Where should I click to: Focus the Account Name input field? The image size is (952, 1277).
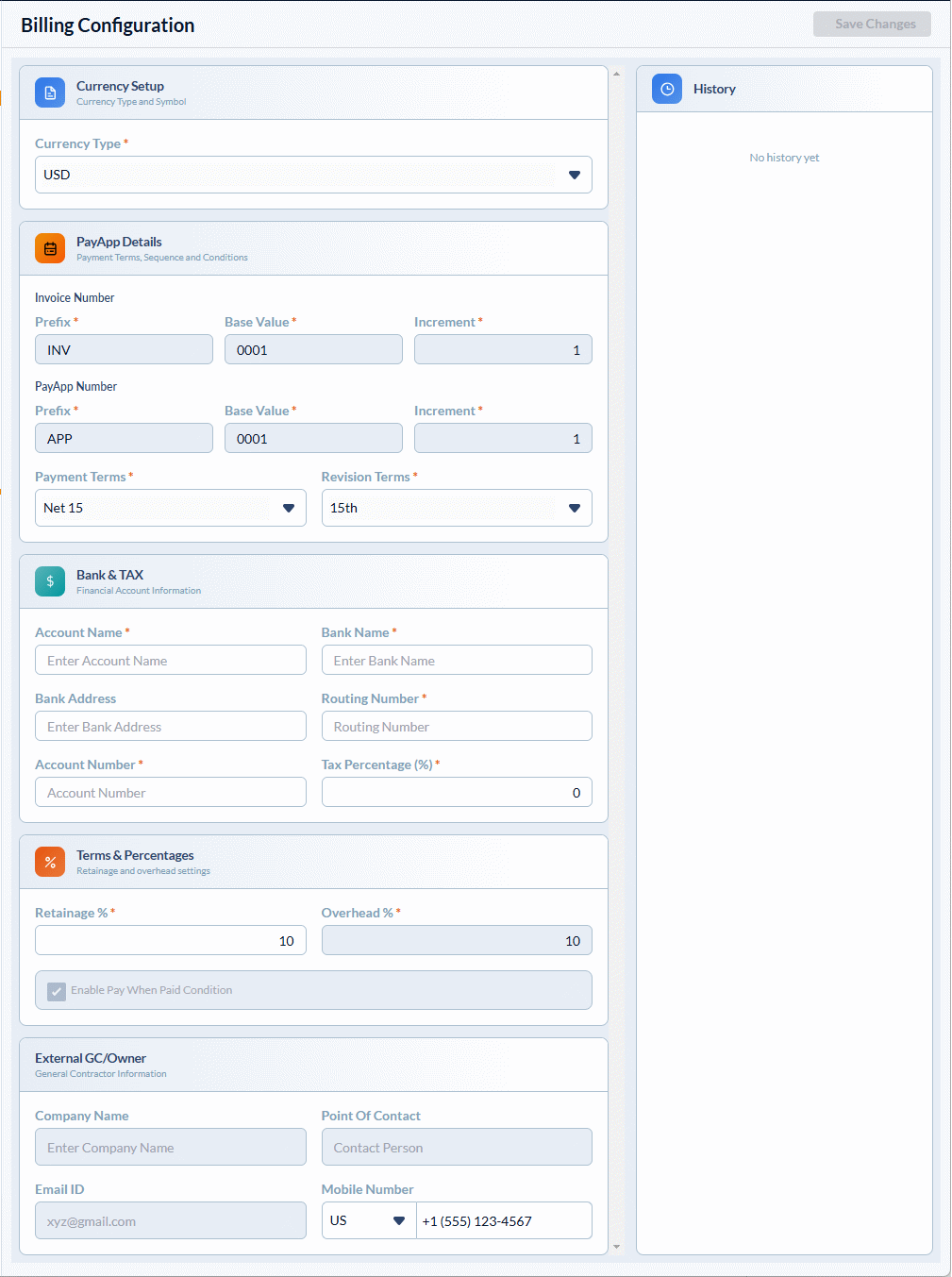click(x=170, y=661)
